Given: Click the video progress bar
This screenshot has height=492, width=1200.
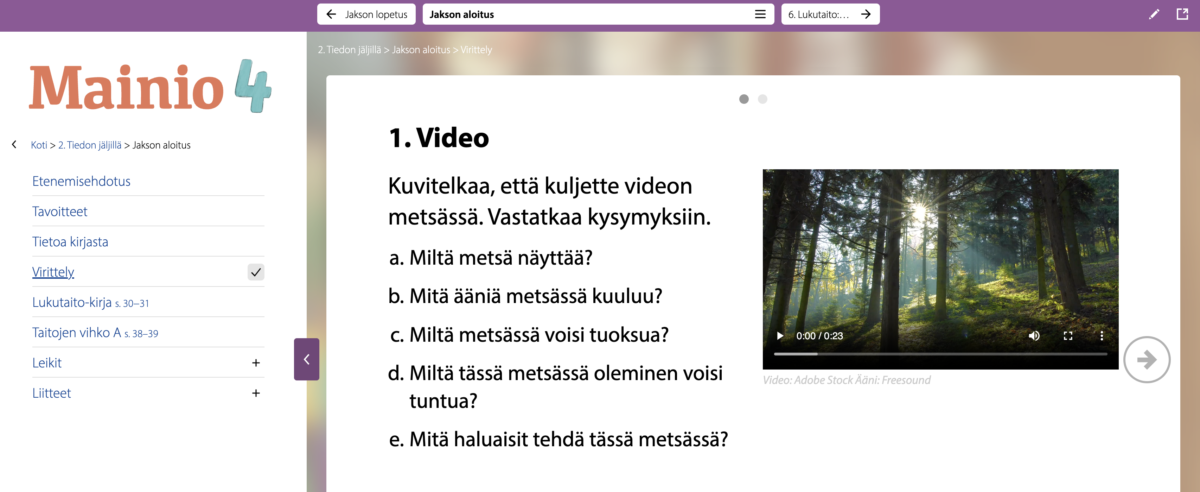Looking at the screenshot, I should (x=940, y=354).
